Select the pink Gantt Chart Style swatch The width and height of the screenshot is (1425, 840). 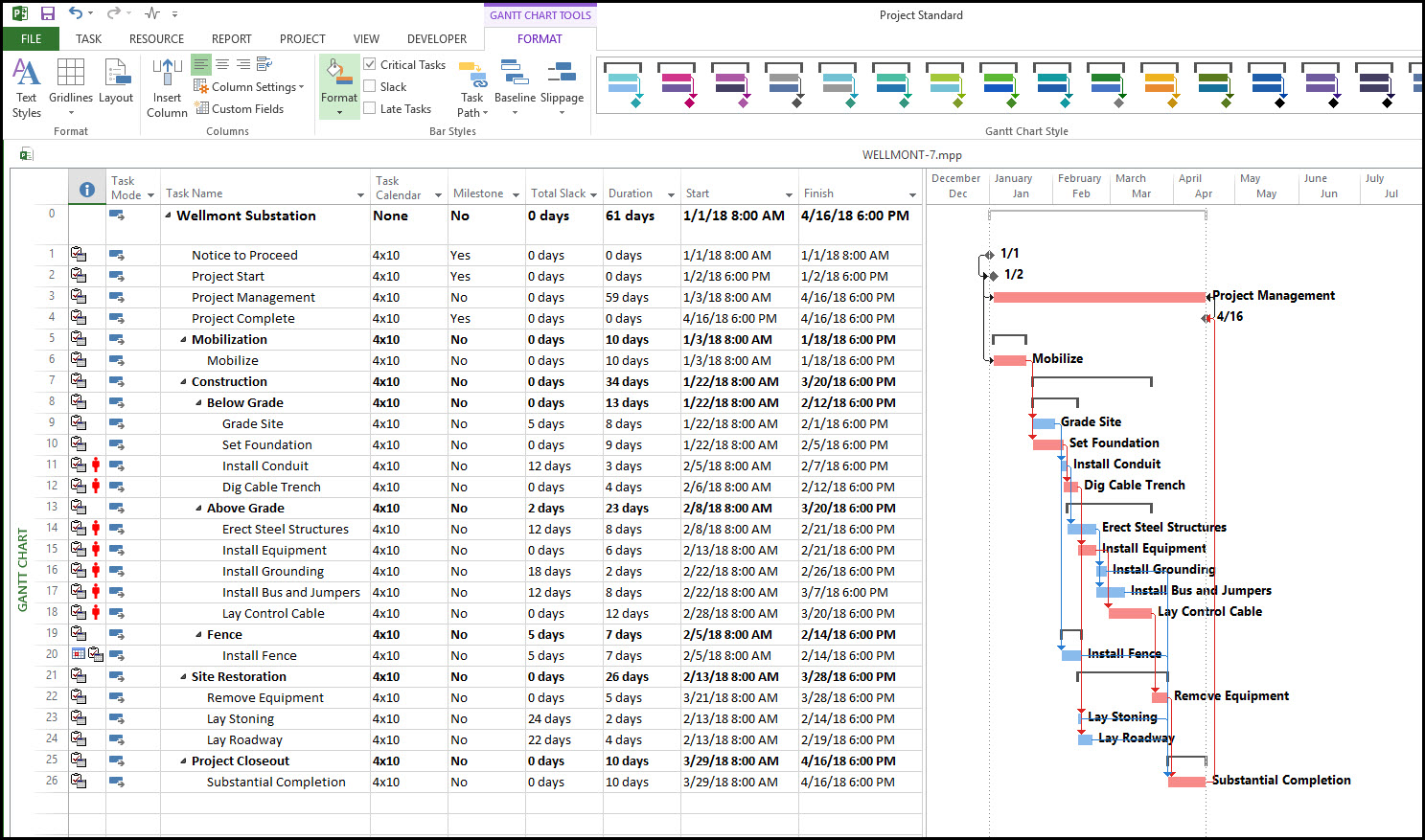click(x=677, y=84)
